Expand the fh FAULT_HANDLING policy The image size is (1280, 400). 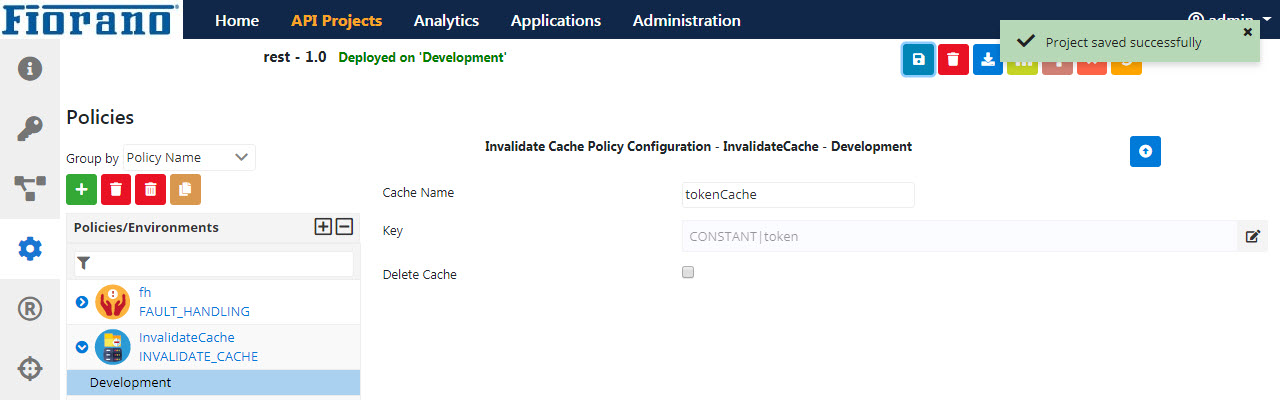(x=82, y=302)
